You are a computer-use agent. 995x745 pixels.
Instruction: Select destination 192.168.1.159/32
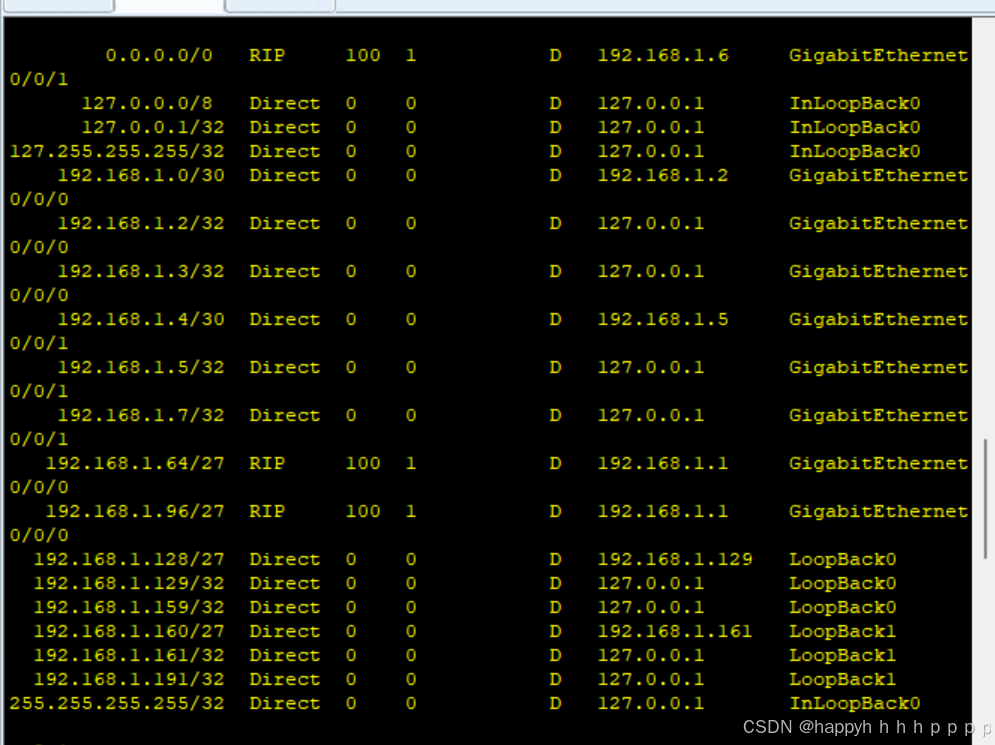point(129,607)
